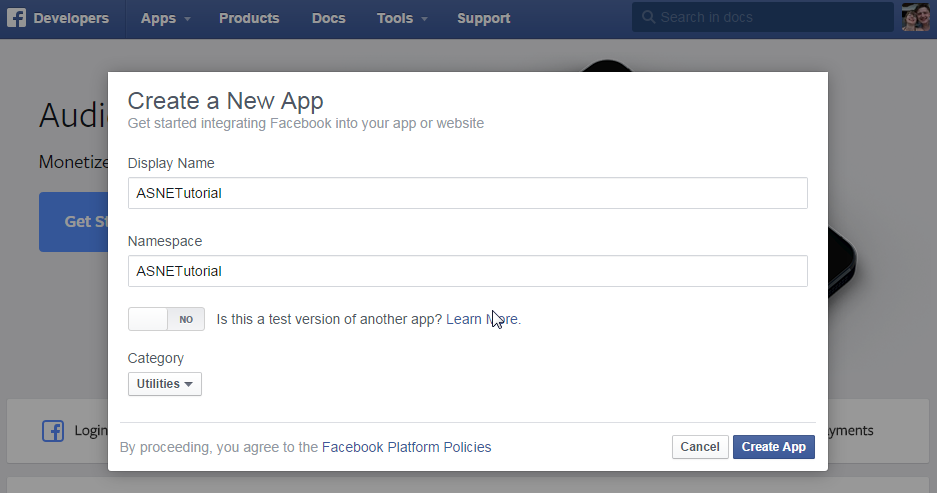The image size is (937, 493).
Task: Toggle the test version switch
Action: coord(166,319)
